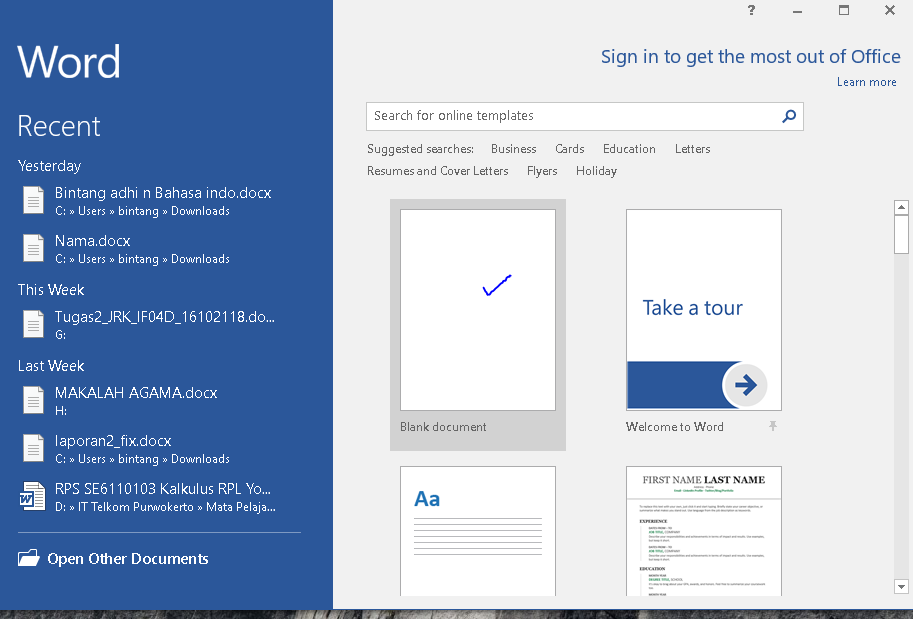Close the Word start window
Image resolution: width=913 pixels, height=619 pixels.
pos(890,10)
